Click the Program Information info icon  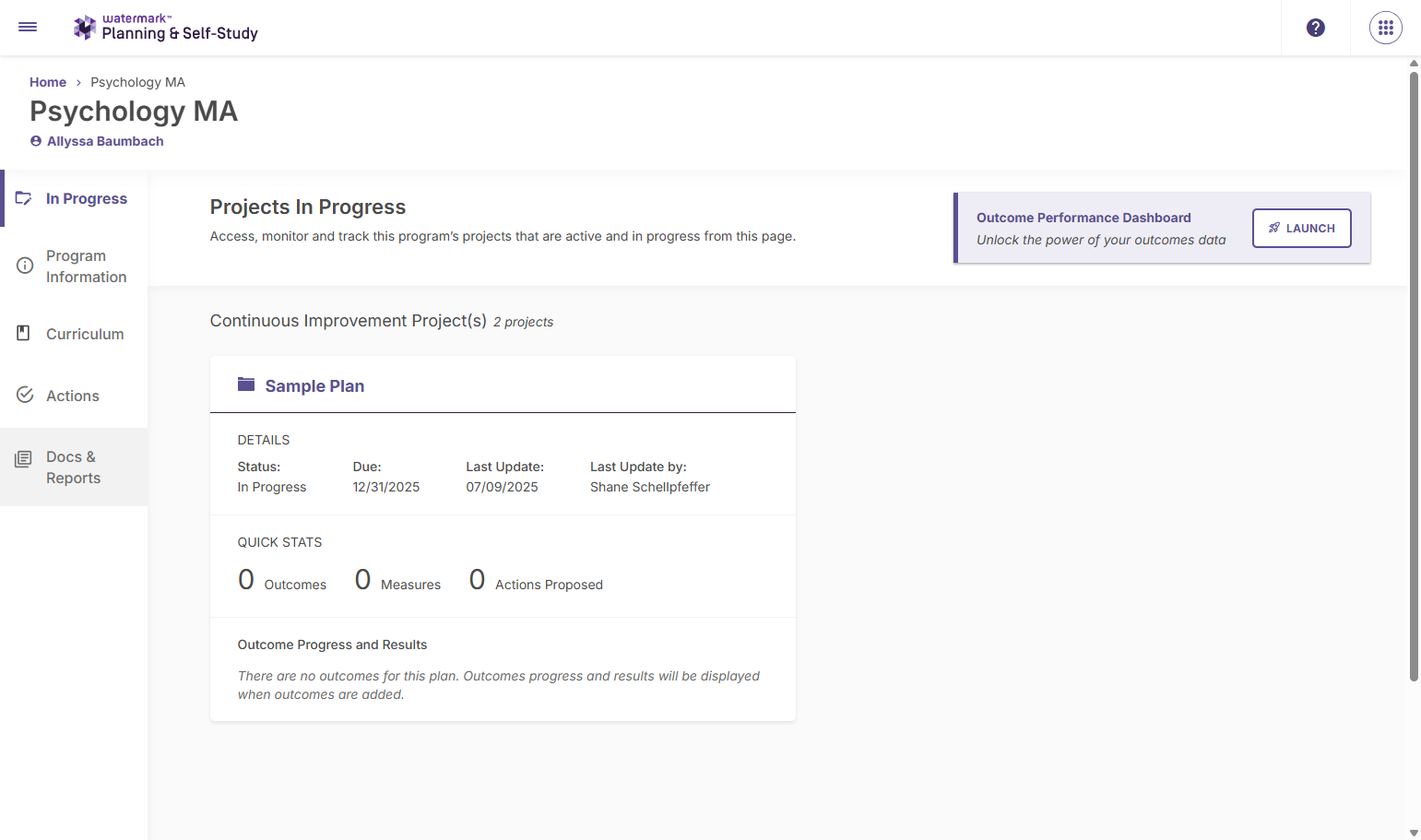pyautogui.click(x=25, y=266)
